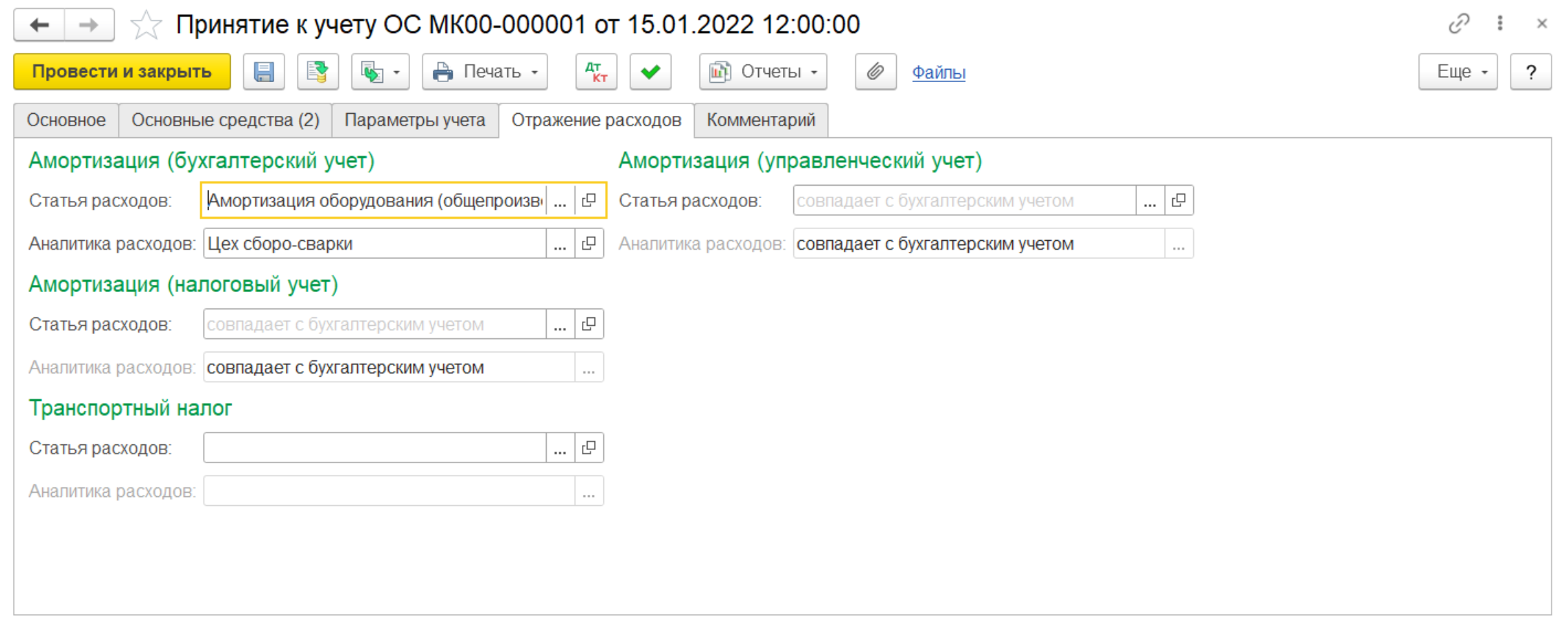This screenshot has width=1568, height=628.
Task: Click the post document icon
Action: [318, 72]
